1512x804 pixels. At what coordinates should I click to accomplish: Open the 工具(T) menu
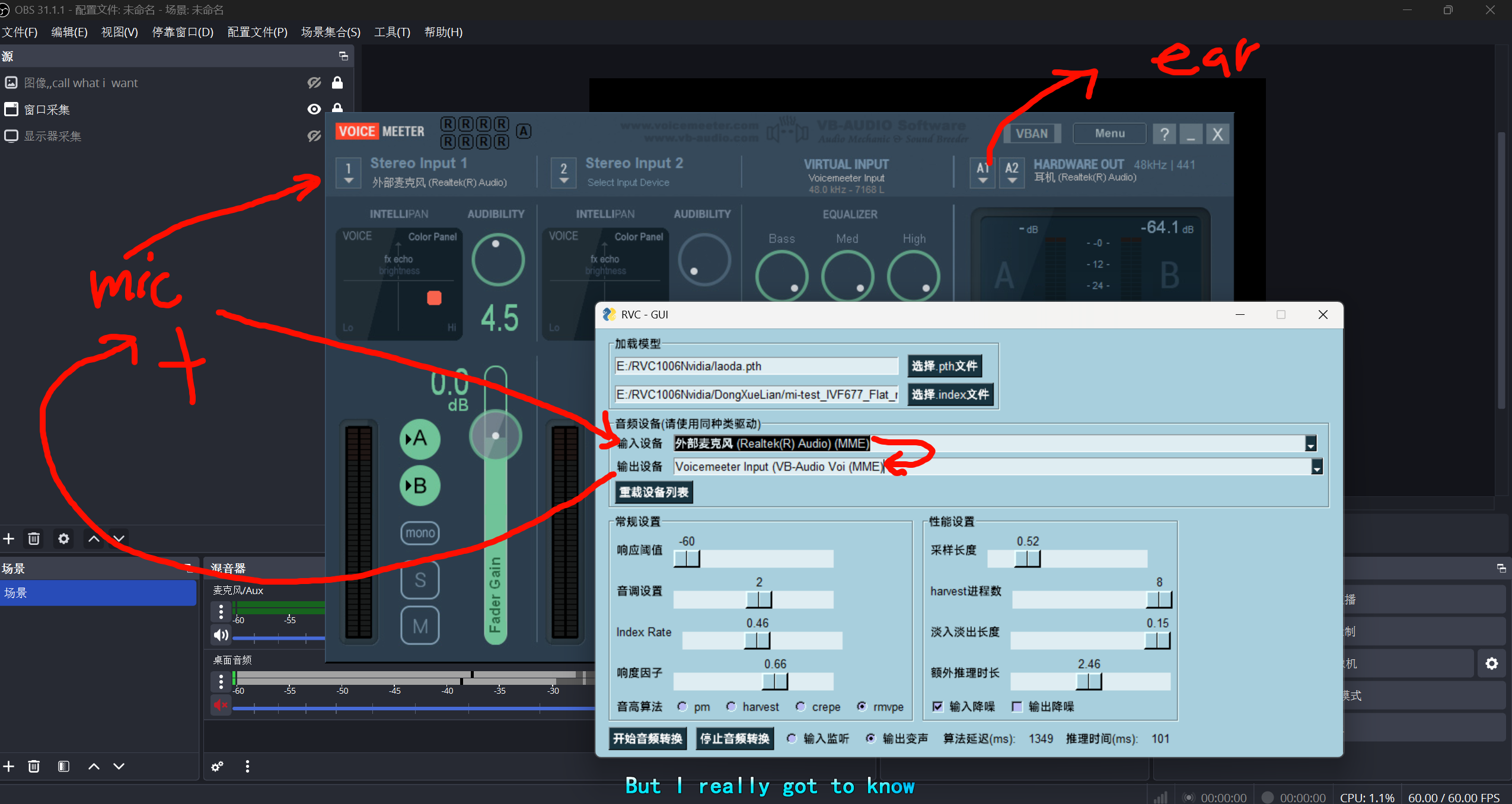tap(392, 32)
